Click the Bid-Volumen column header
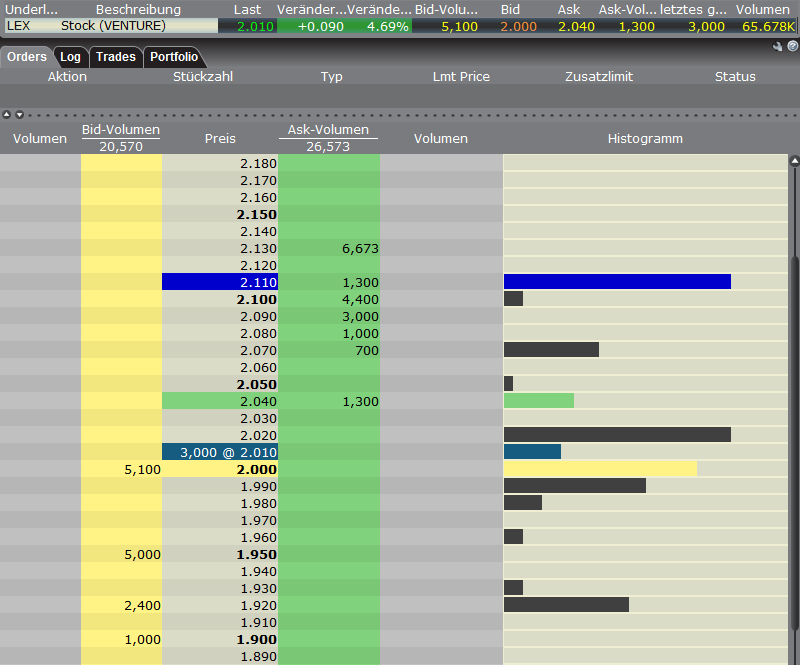The width and height of the screenshot is (800, 665). [x=121, y=131]
